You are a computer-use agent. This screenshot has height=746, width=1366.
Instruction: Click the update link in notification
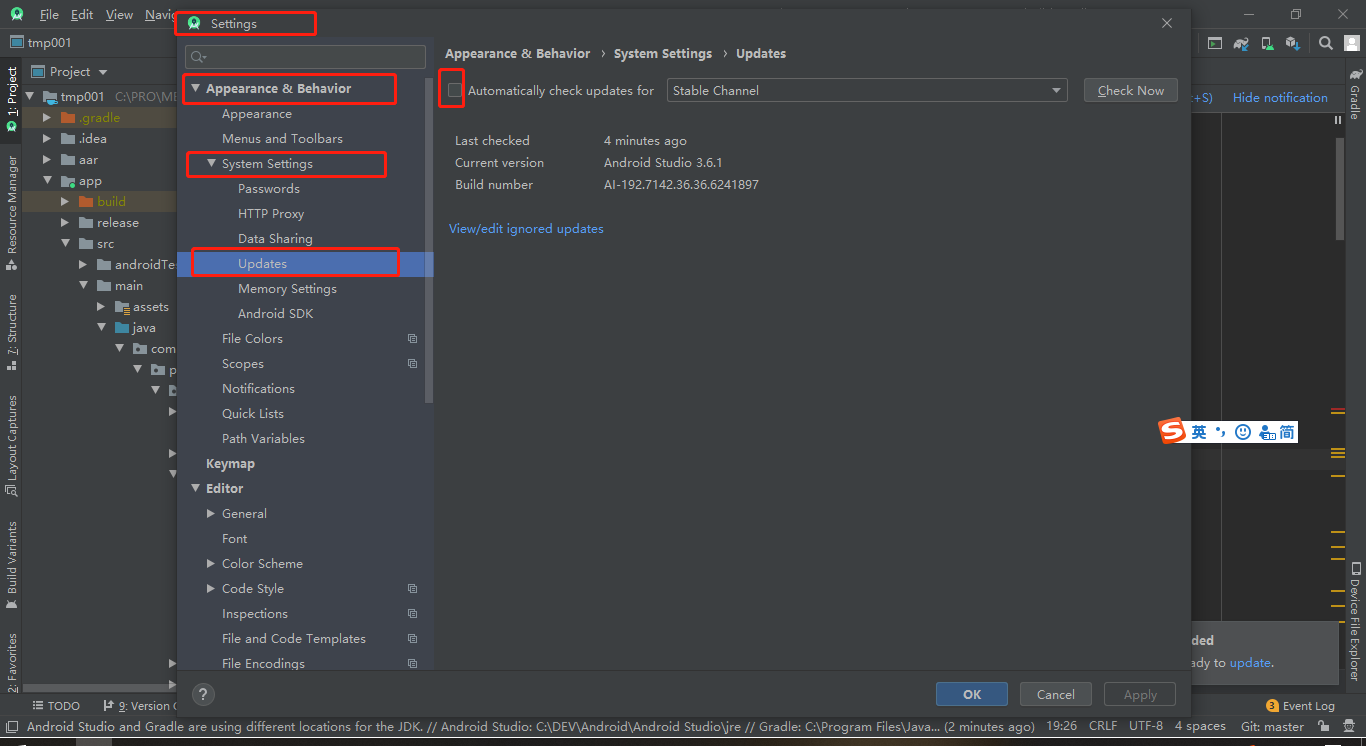[x=1250, y=663]
